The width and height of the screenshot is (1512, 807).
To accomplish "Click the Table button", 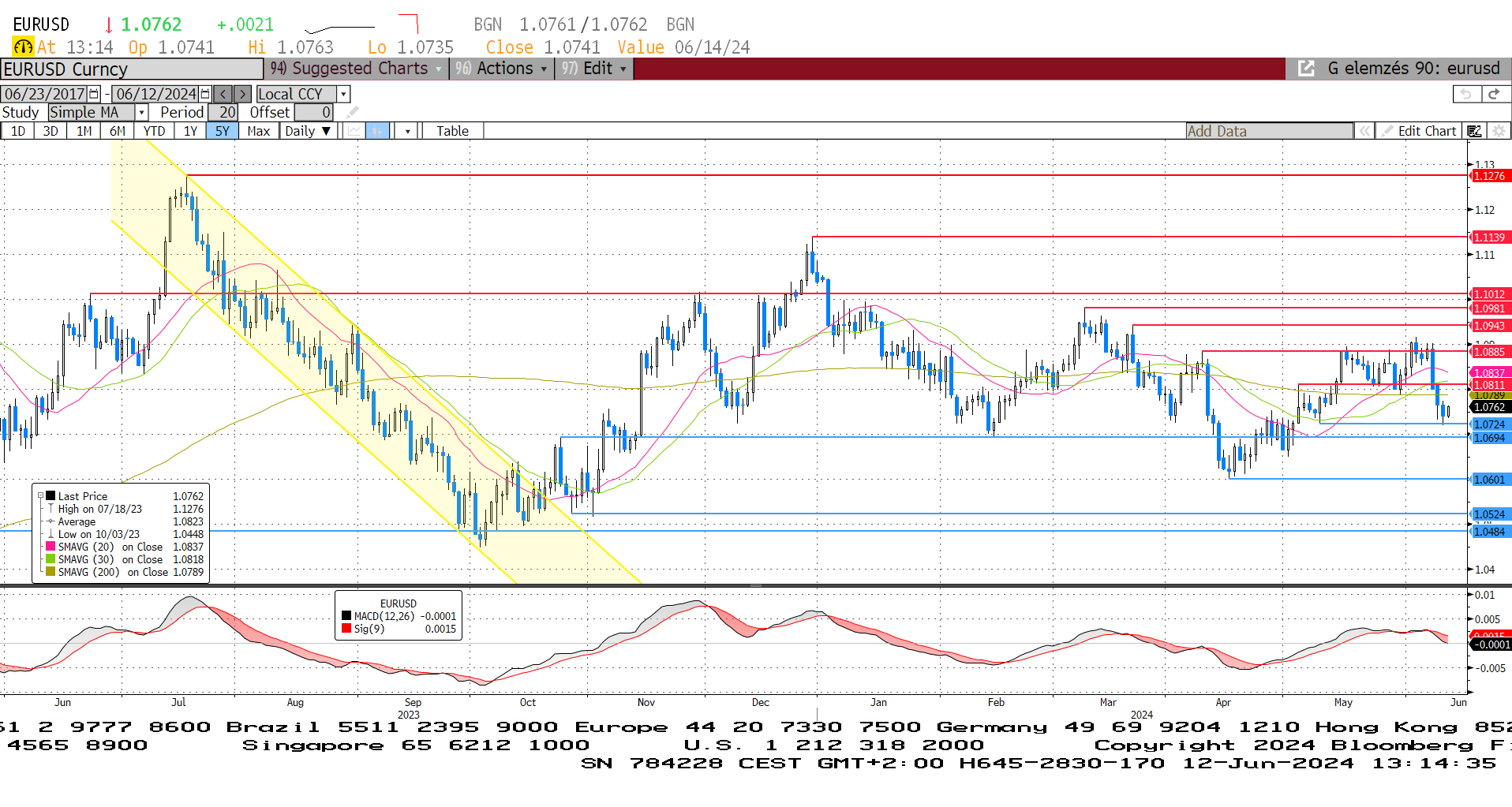I will [452, 131].
